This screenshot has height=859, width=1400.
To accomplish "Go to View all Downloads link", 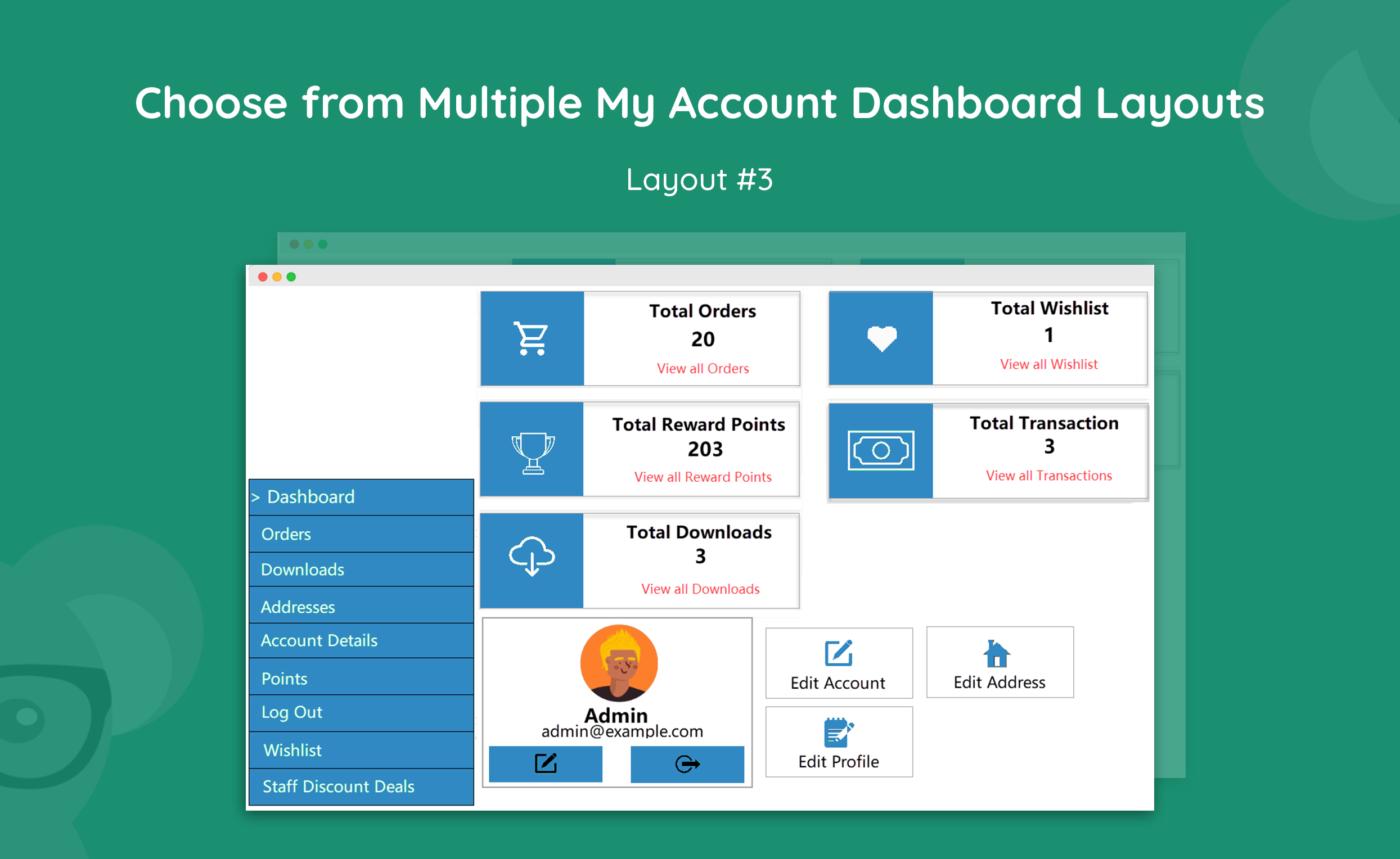I will coord(700,589).
